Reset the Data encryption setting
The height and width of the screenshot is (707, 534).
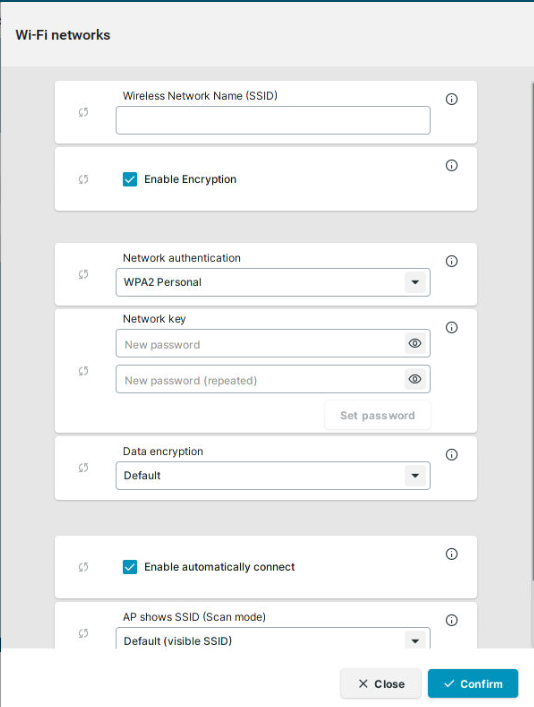[x=83, y=468]
